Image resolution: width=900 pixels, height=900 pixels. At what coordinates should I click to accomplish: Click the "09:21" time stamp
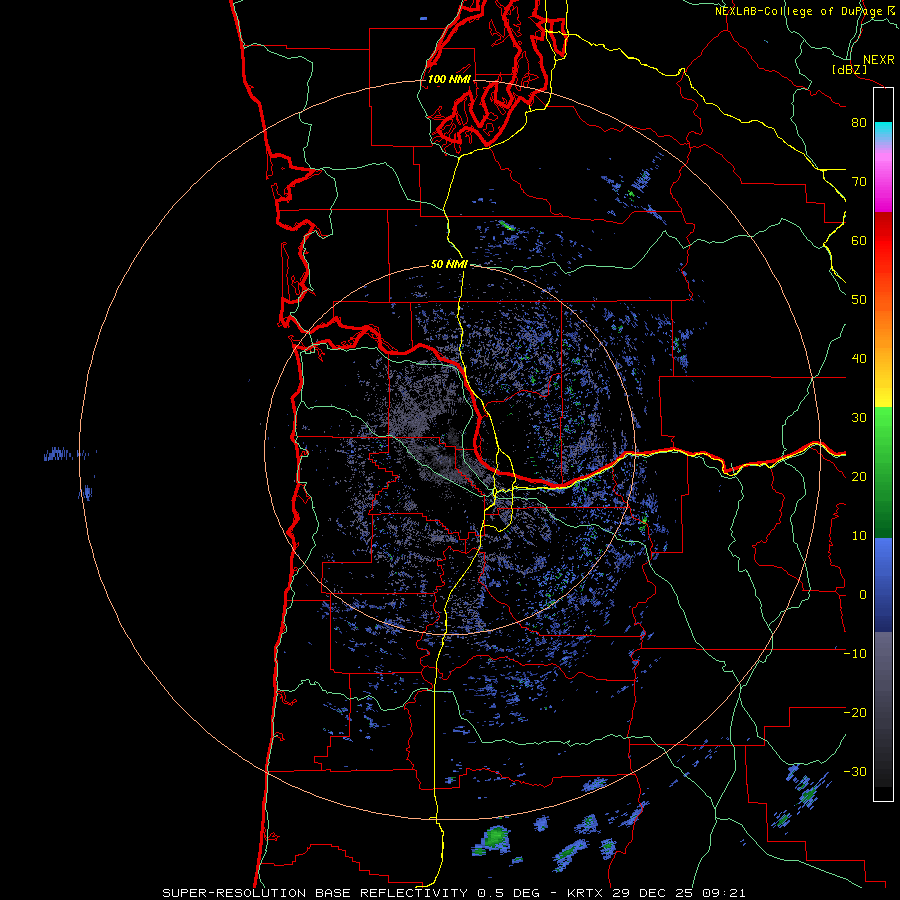tap(724, 893)
